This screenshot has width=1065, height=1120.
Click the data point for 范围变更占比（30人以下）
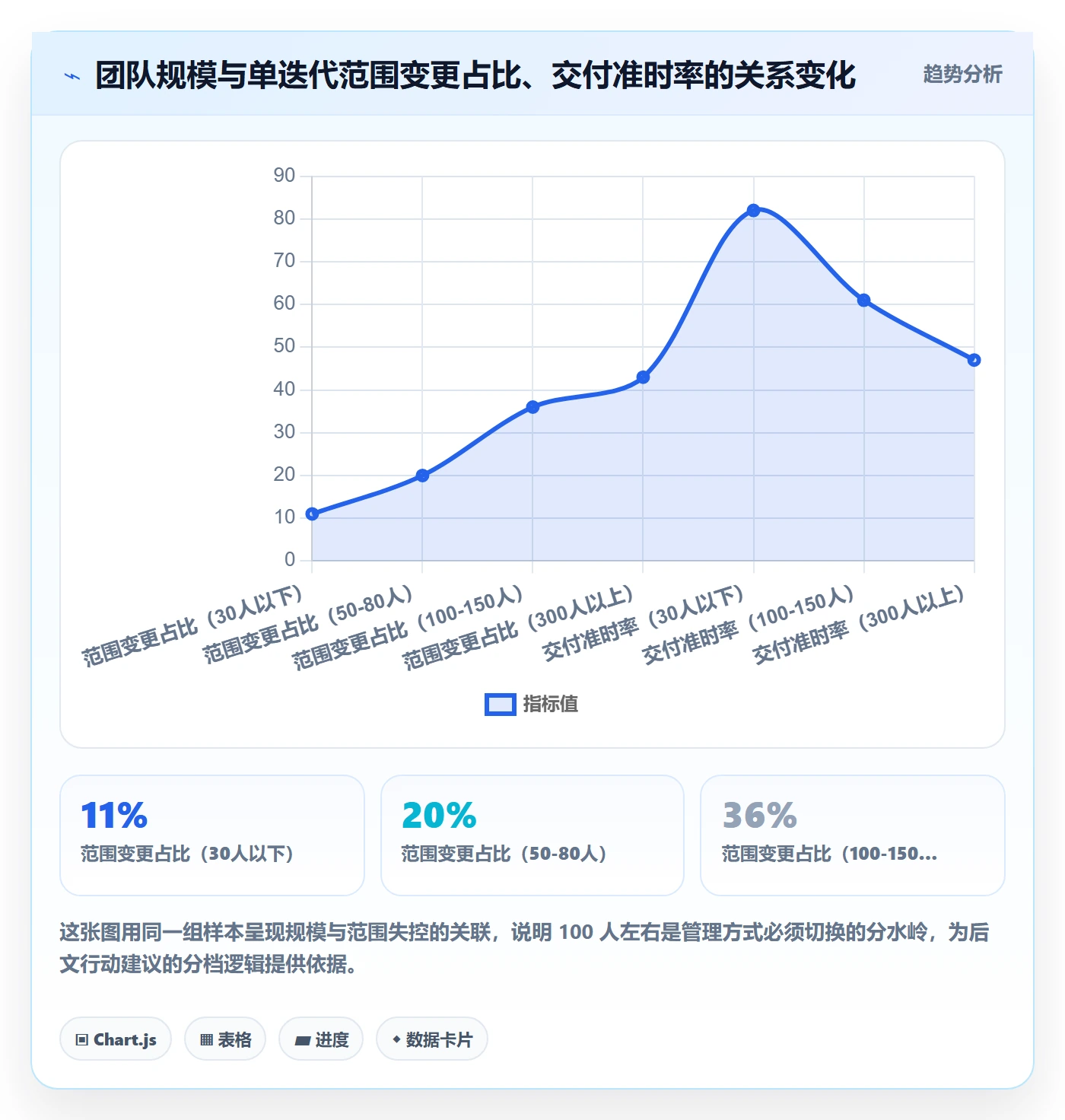[x=312, y=514]
